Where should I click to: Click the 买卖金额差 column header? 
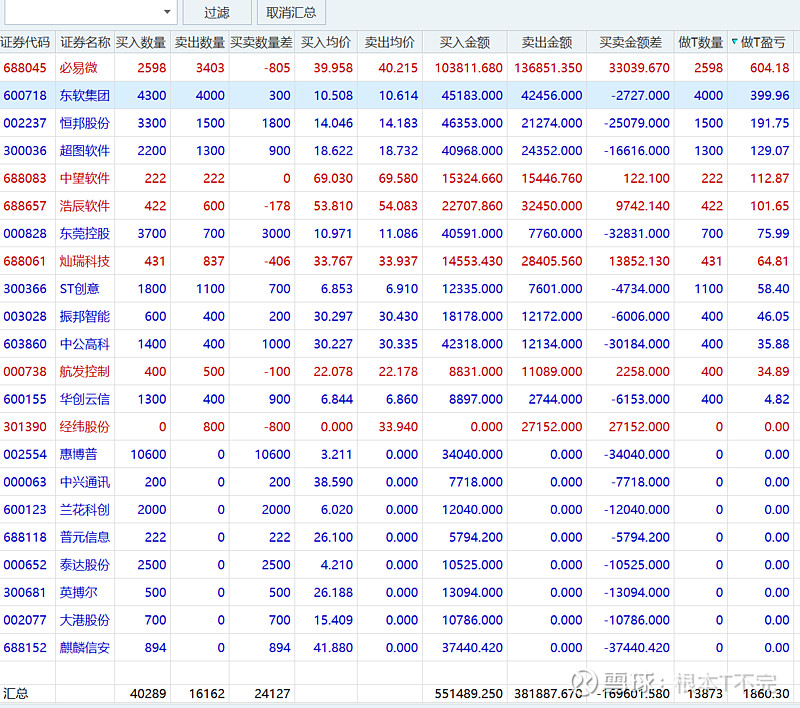pyautogui.click(x=631, y=42)
